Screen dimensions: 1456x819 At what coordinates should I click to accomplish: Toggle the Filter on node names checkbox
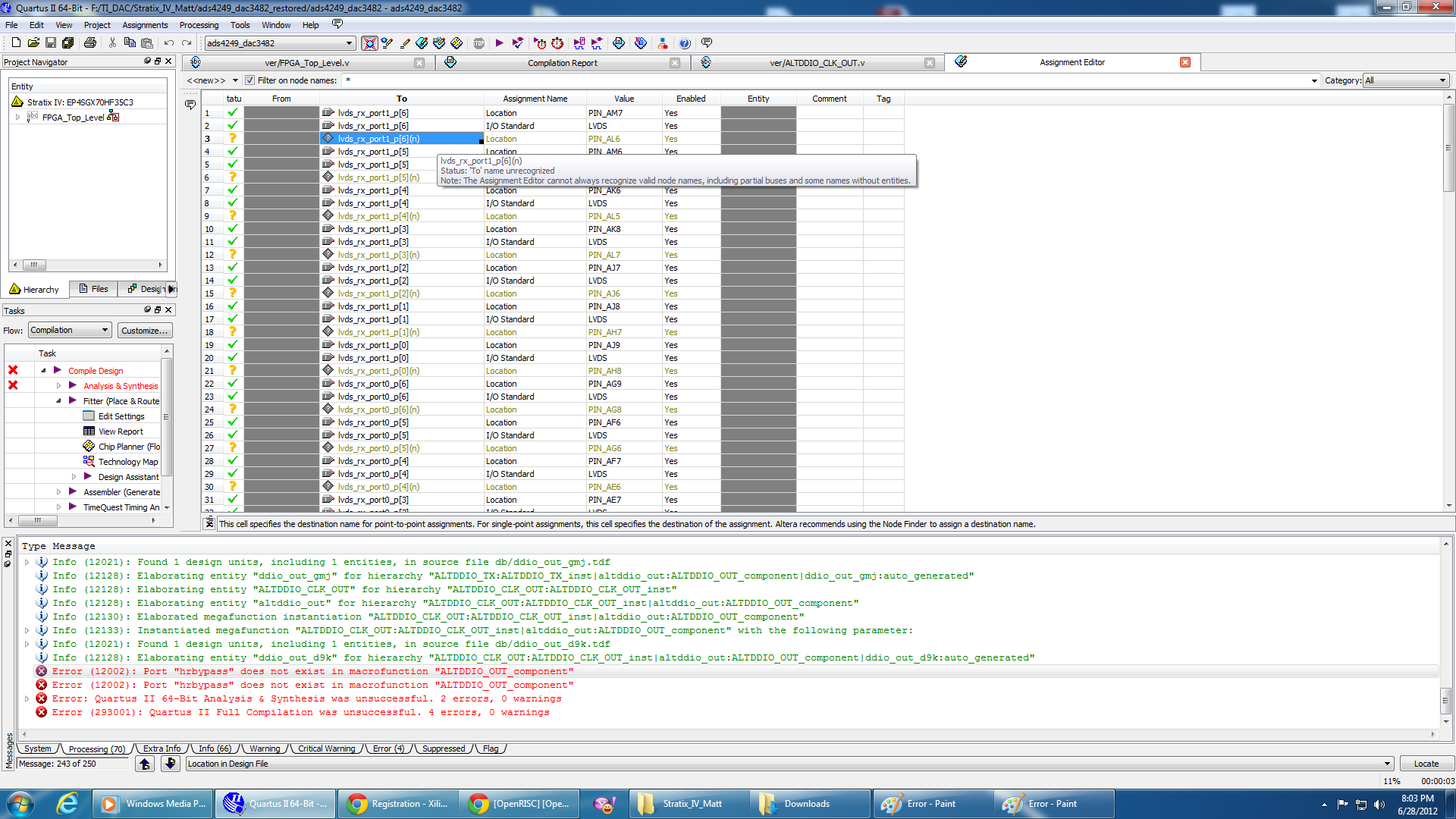click(x=249, y=80)
